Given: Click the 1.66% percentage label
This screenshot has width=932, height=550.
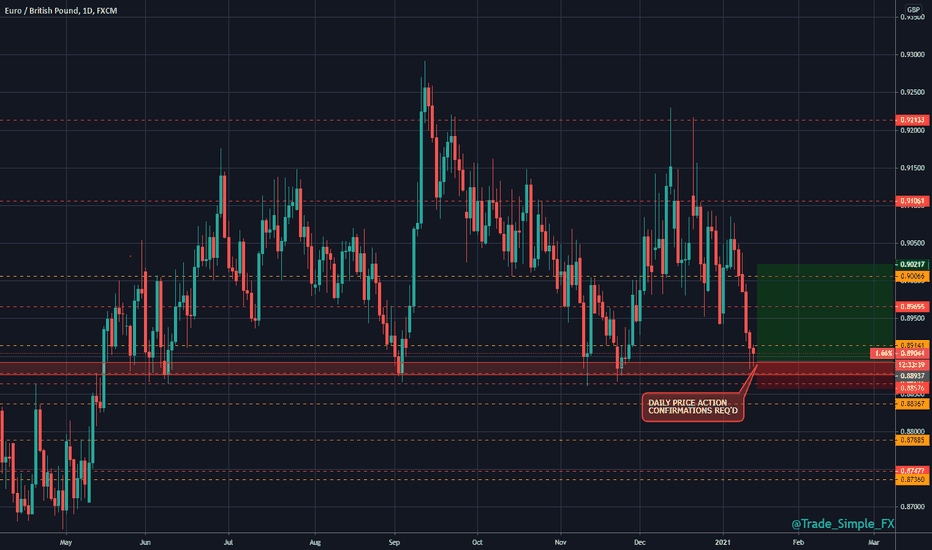Looking at the screenshot, I should point(882,353).
